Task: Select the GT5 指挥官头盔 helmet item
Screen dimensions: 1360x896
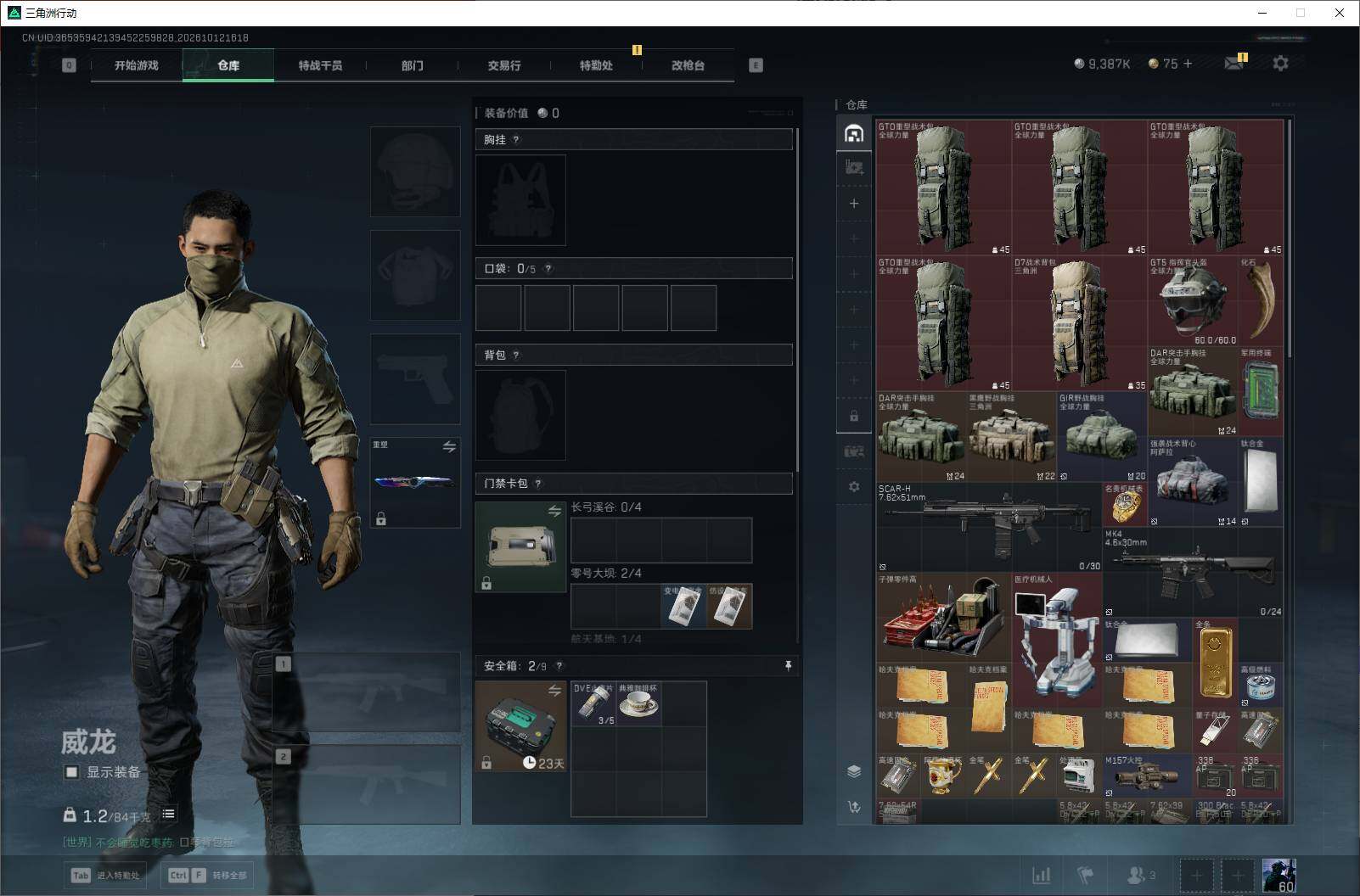Action: [1193, 301]
